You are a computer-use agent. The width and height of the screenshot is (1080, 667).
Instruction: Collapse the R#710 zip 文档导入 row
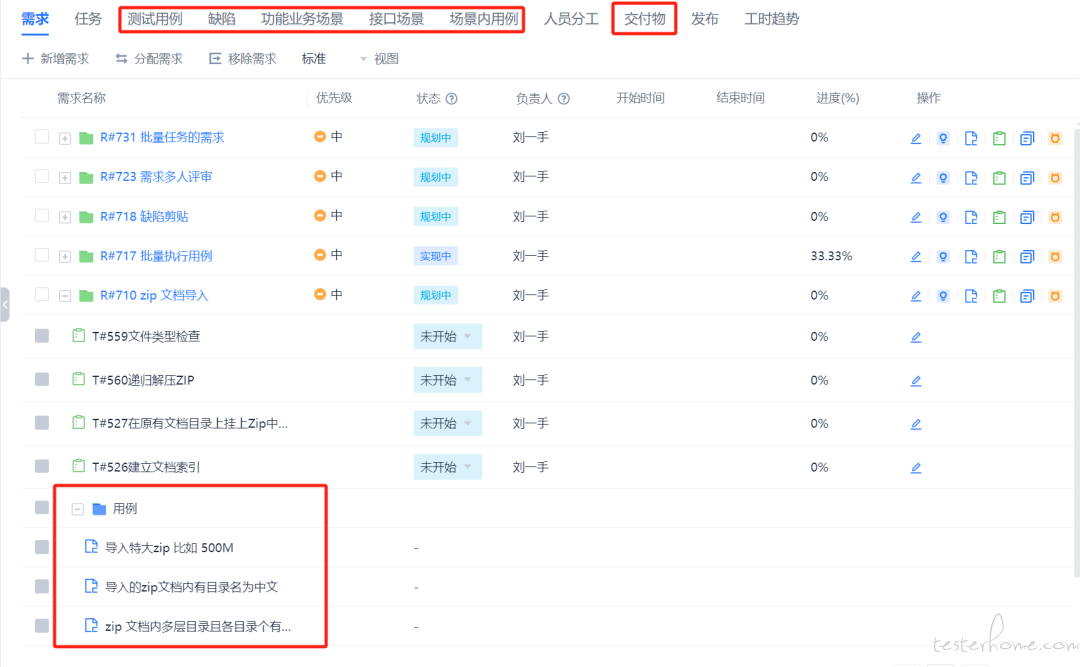(x=65, y=296)
